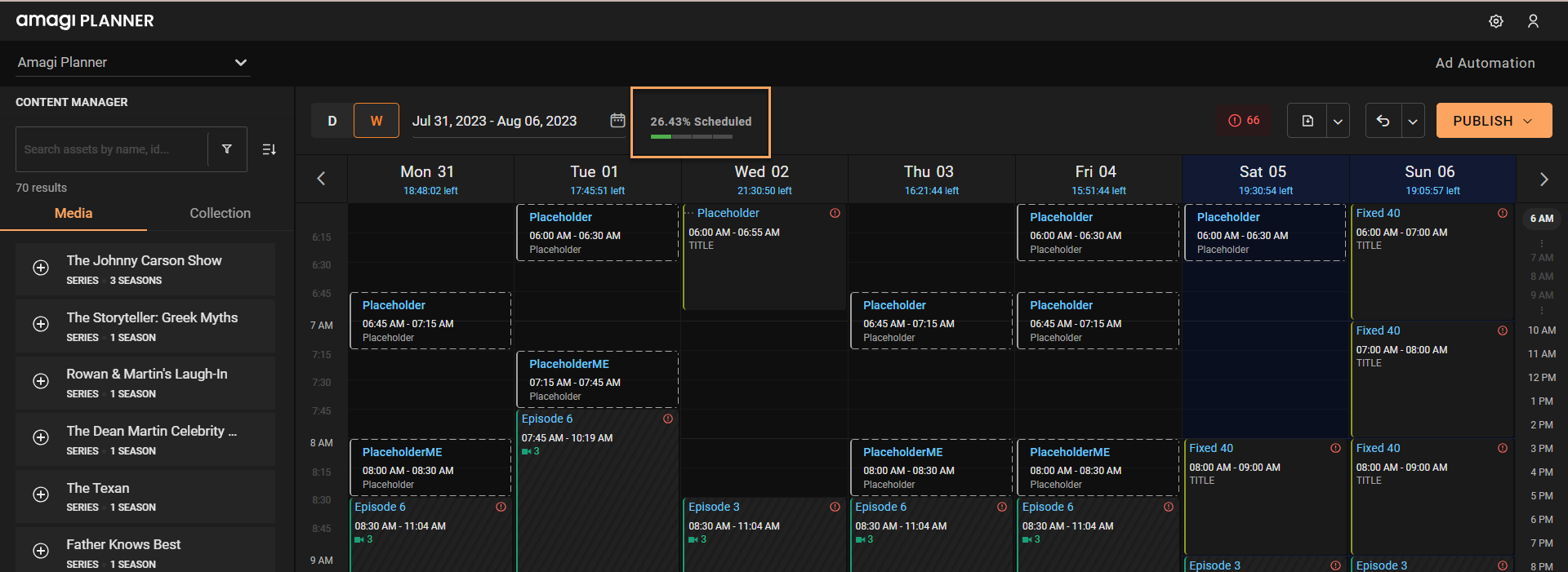The height and width of the screenshot is (572, 1568).
Task: Add The Storyteller: Greek Myths asset
Action: [x=41, y=324]
